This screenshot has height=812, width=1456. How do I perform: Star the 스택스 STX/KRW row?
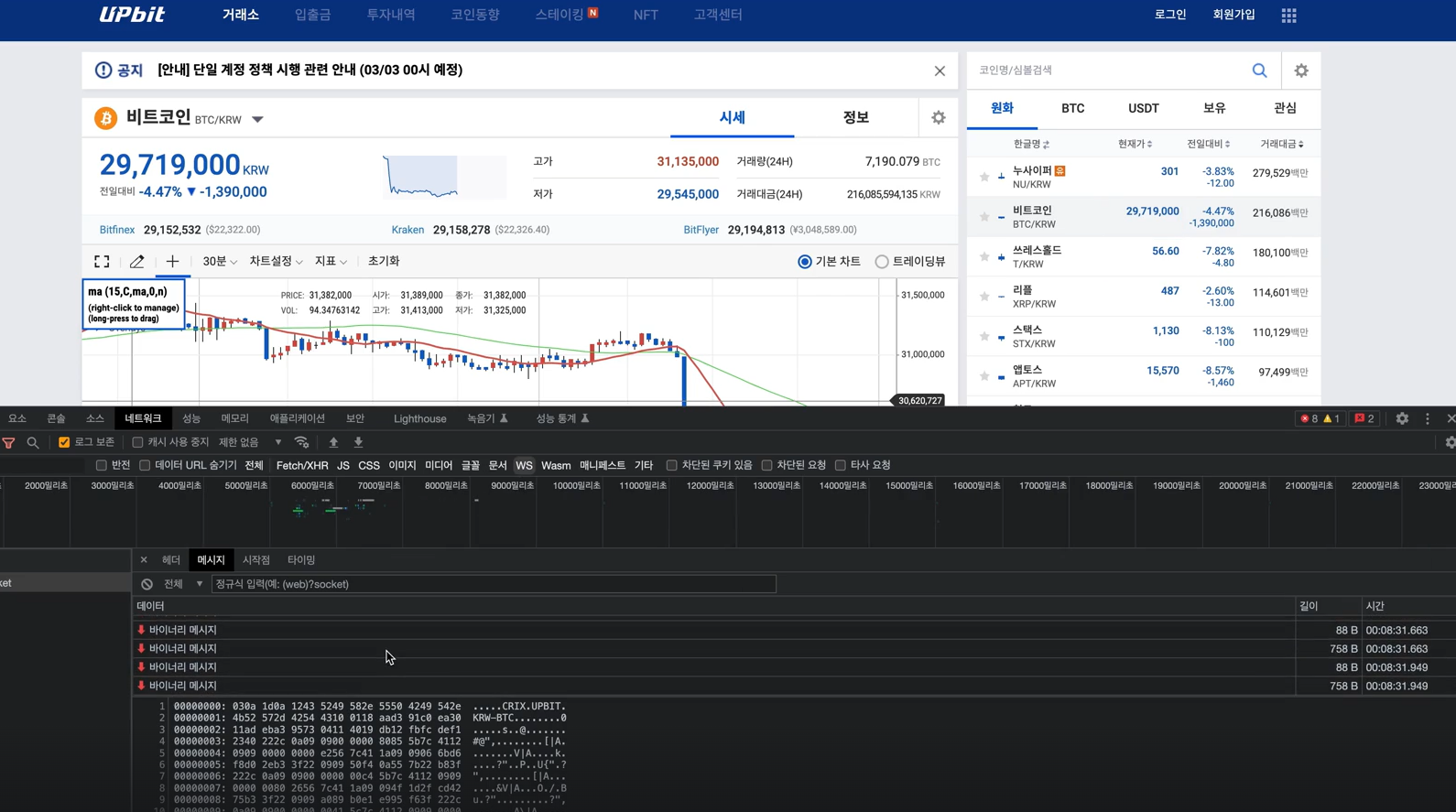click(984, 336)
